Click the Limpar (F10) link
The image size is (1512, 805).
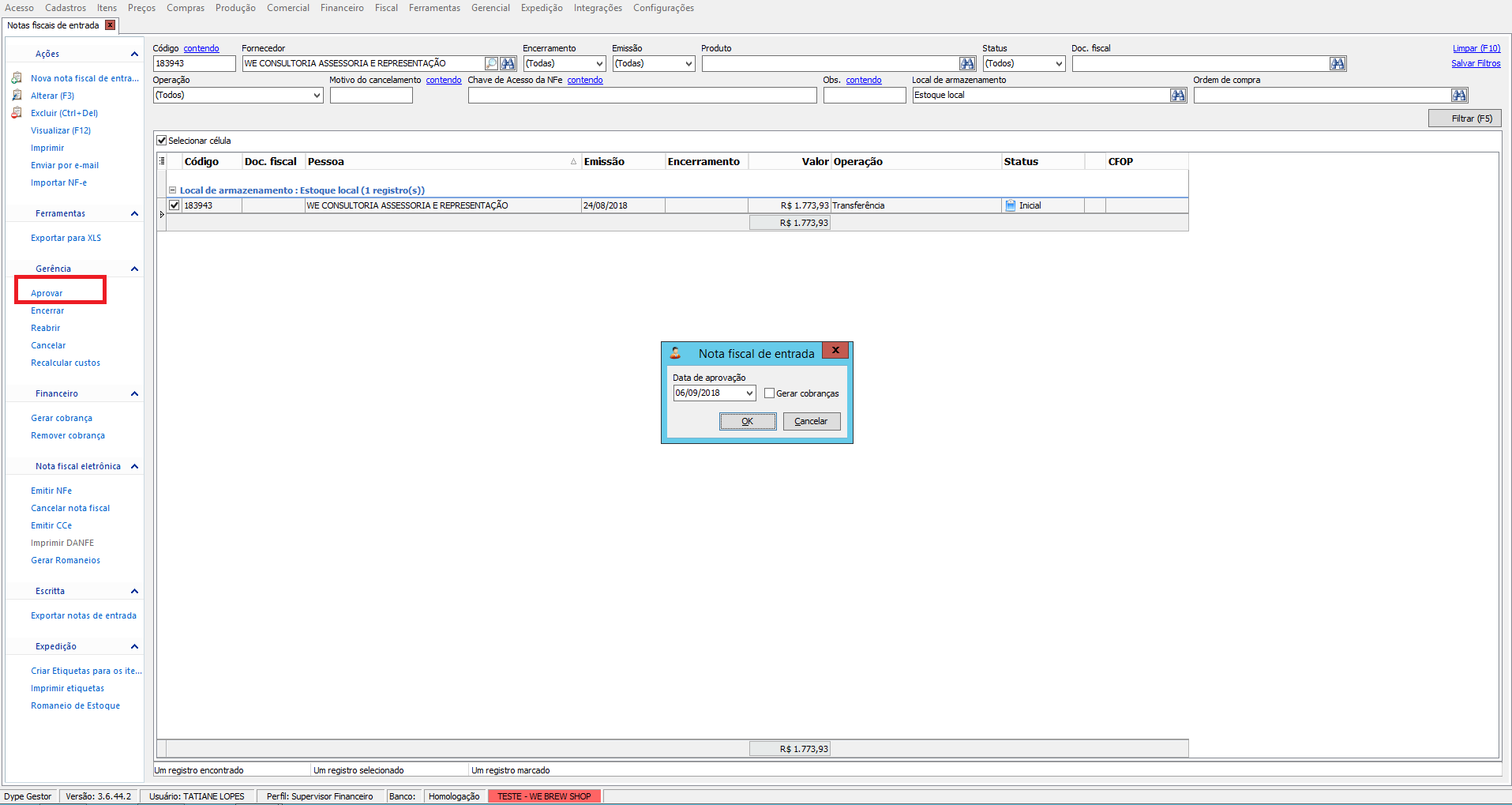(x=1476, y=48)
